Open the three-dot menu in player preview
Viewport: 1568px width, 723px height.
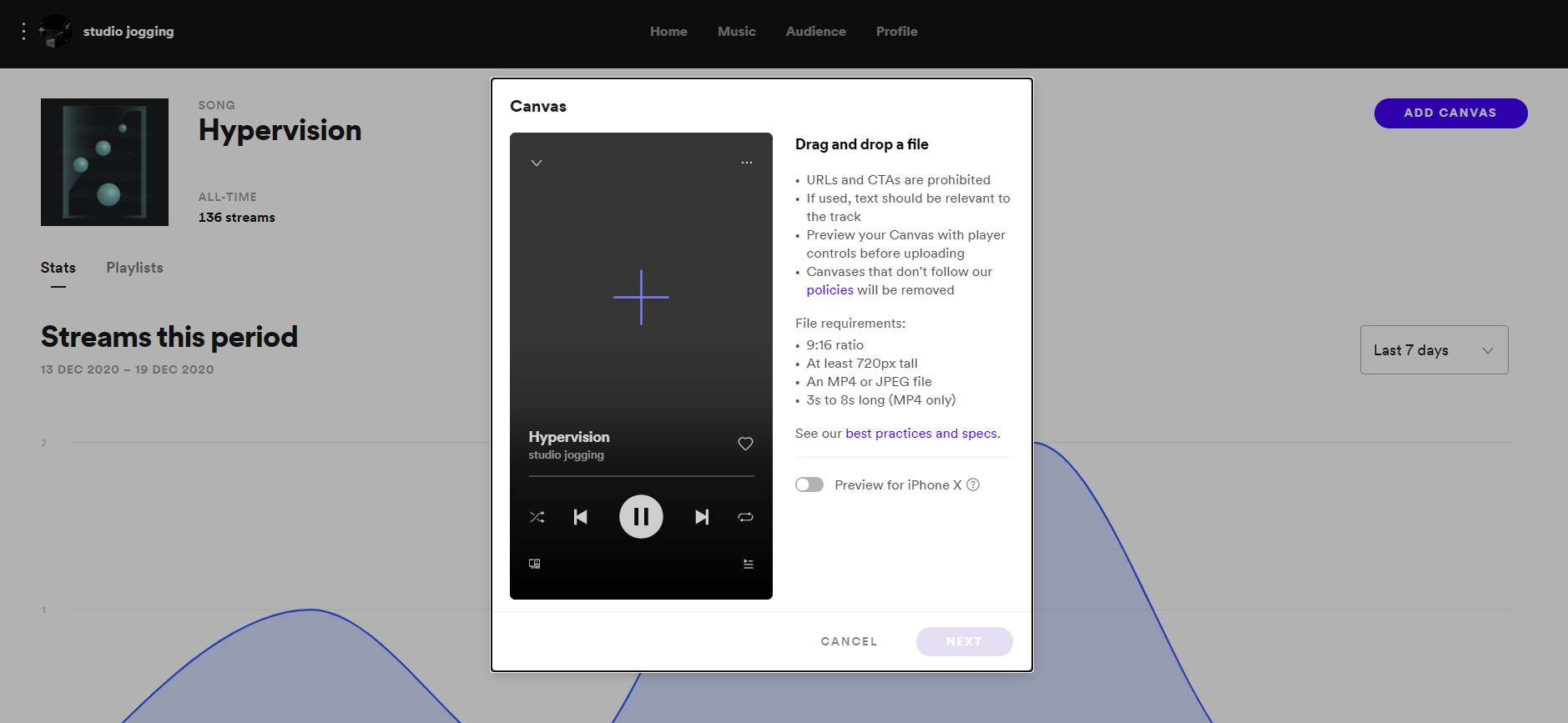click(x=746, y=163)
